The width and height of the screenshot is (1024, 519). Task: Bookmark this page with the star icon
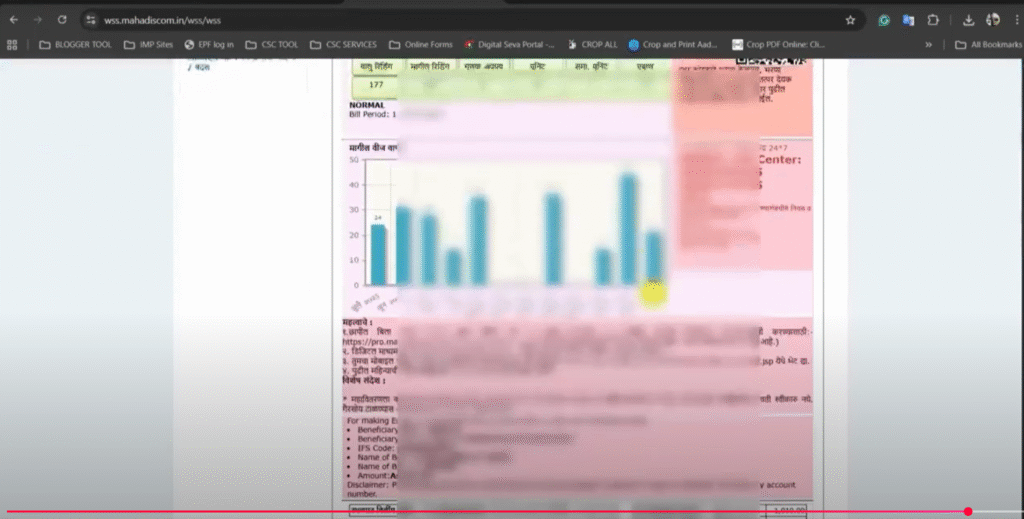(850, 20)
